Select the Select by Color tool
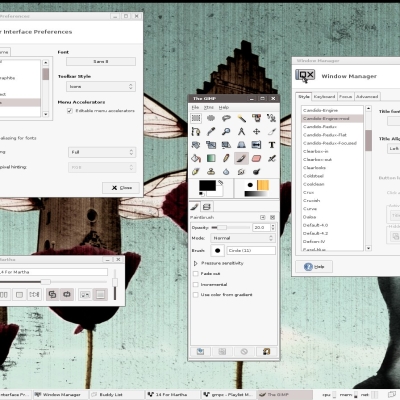The height and width of the screenshot is (400, 400). click(x=256, y=118)
